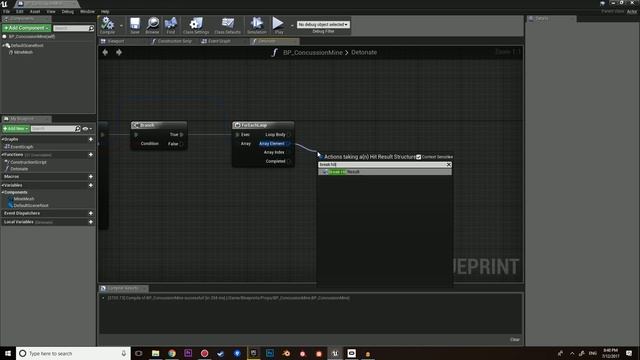
Task: Add an event dispatcher with its plus icon
Action: tap(91, 213)
